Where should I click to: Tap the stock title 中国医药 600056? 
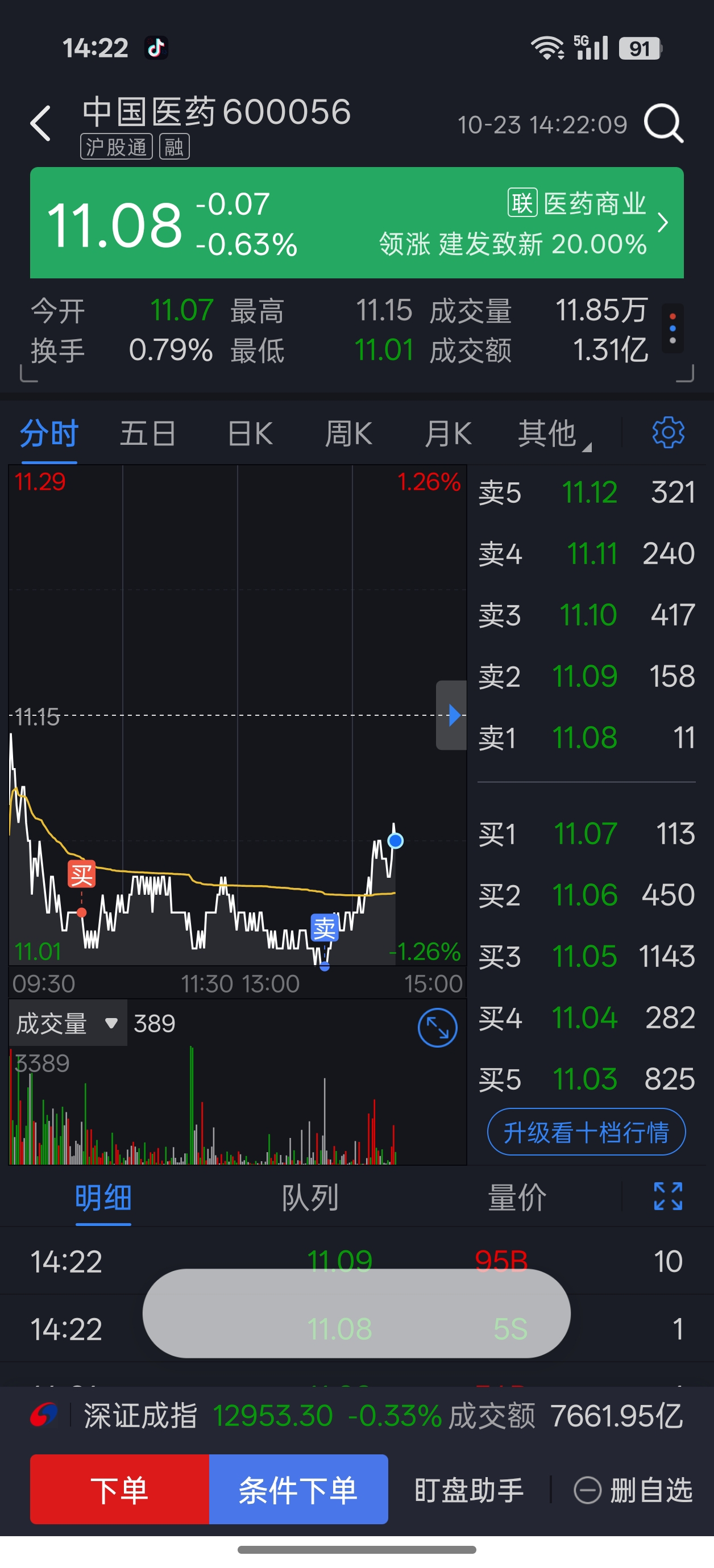click(216, 111)
